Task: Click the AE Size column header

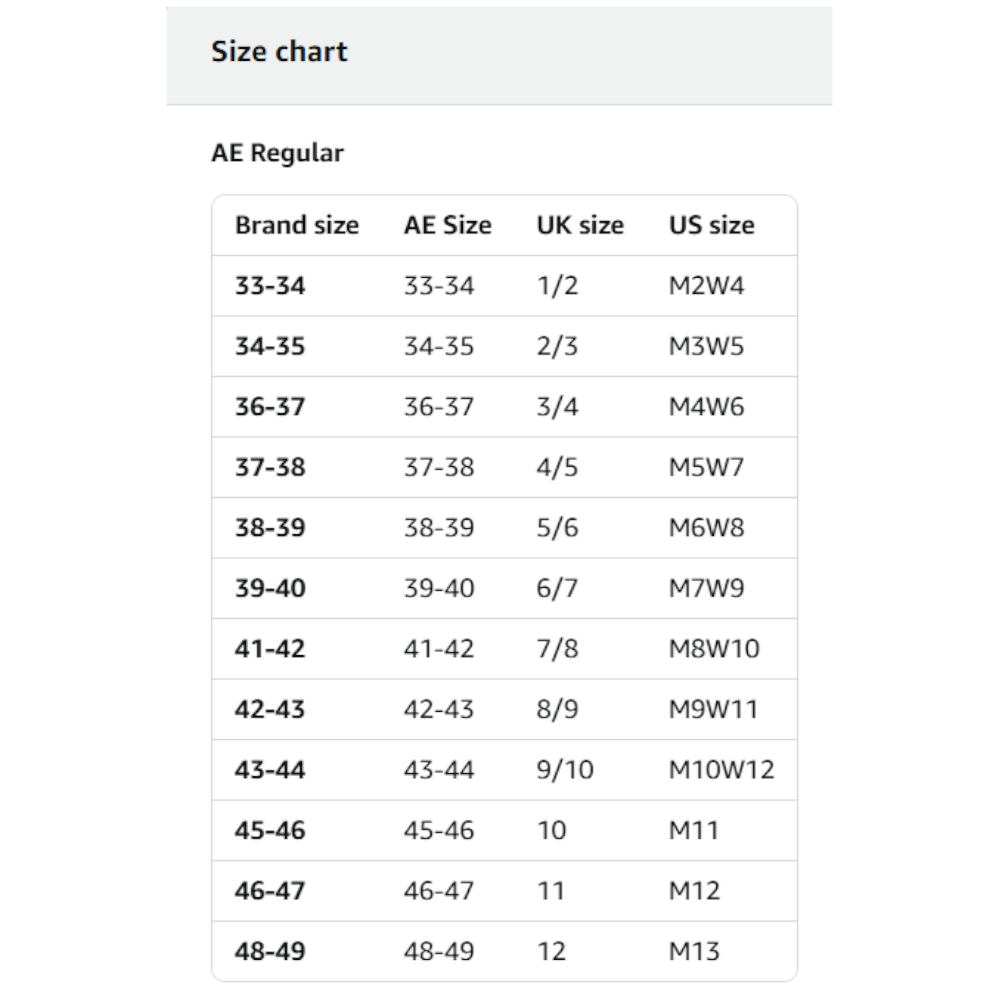Action: tap(448, 225)
